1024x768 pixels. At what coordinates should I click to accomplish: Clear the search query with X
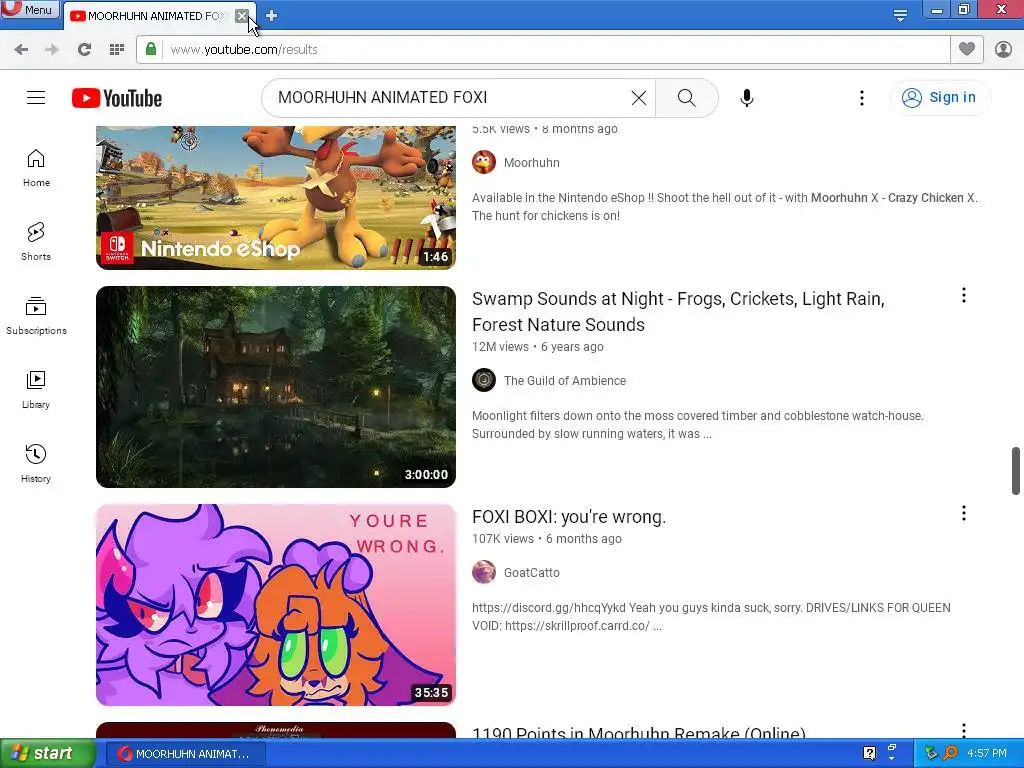[x=639, y=98]
